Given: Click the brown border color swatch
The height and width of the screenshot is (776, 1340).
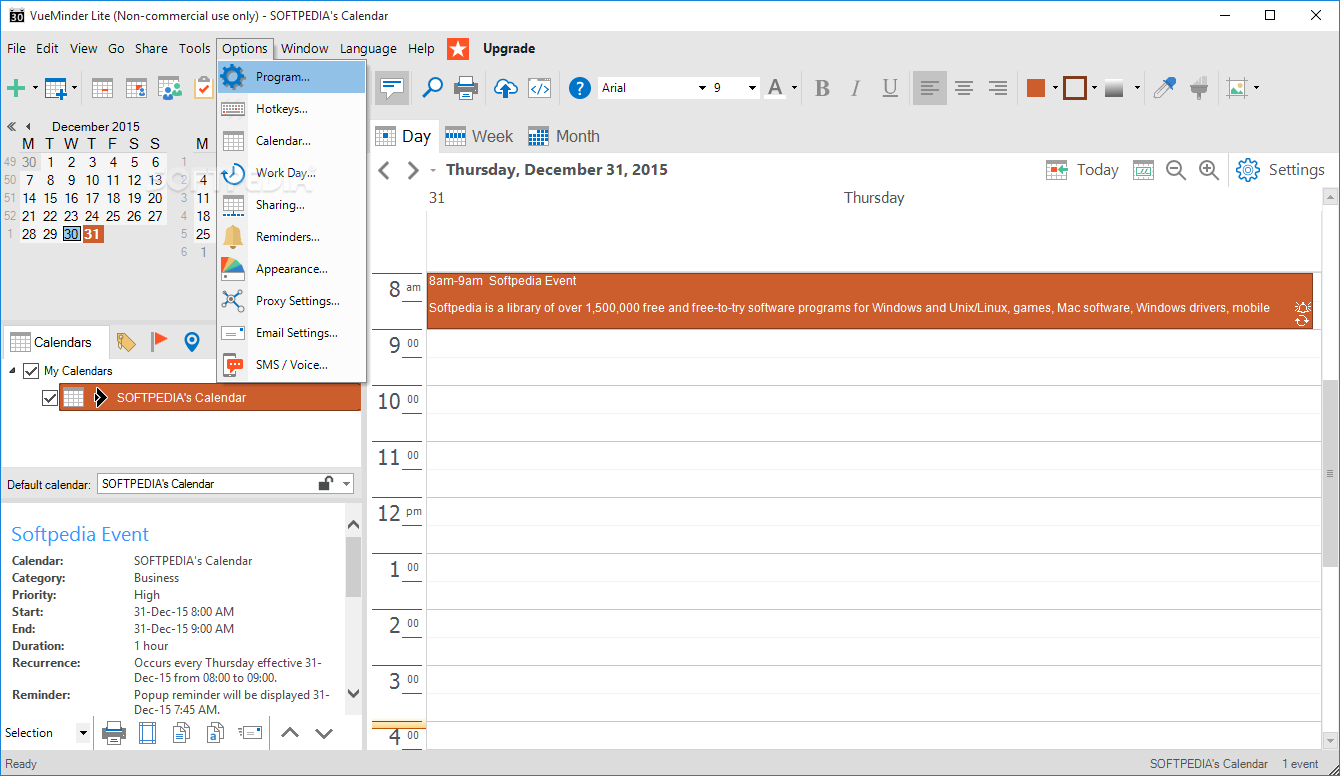Looking at the screenshot, I should click(x=1075, y=88).
